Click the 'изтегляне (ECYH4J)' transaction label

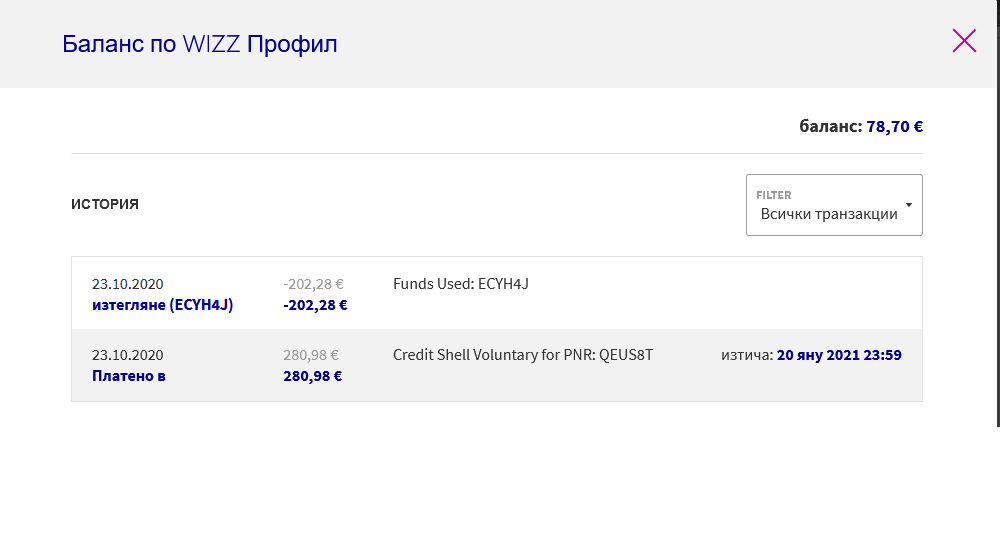163,305
